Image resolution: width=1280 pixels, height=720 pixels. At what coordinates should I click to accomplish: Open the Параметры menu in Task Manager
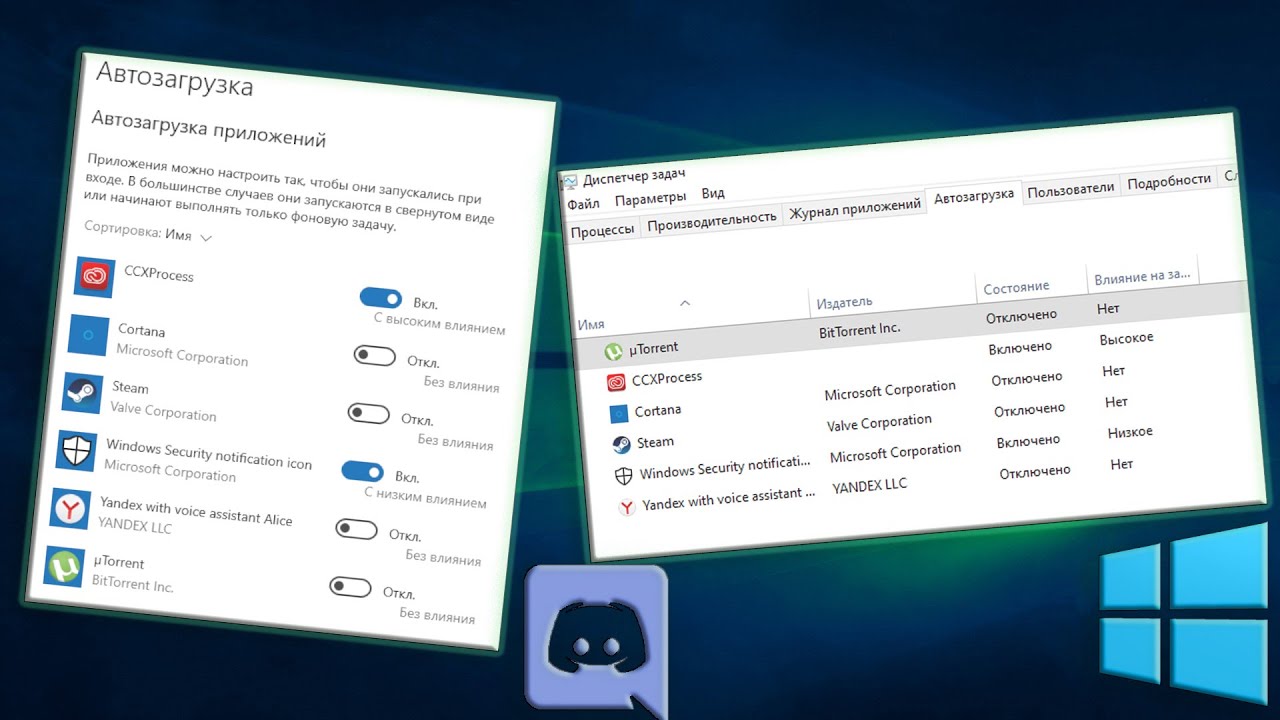coord(650,198)
